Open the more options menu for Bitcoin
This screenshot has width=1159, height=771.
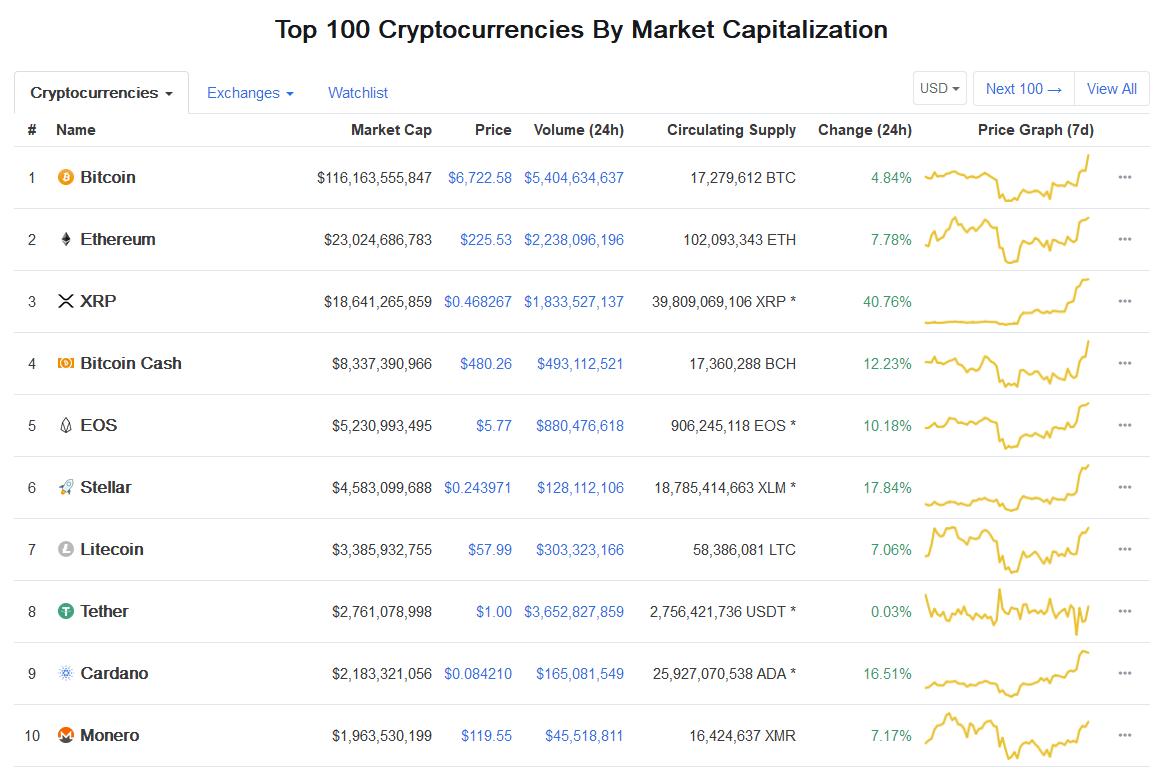pyautogui.click(x=1125, y=178)
